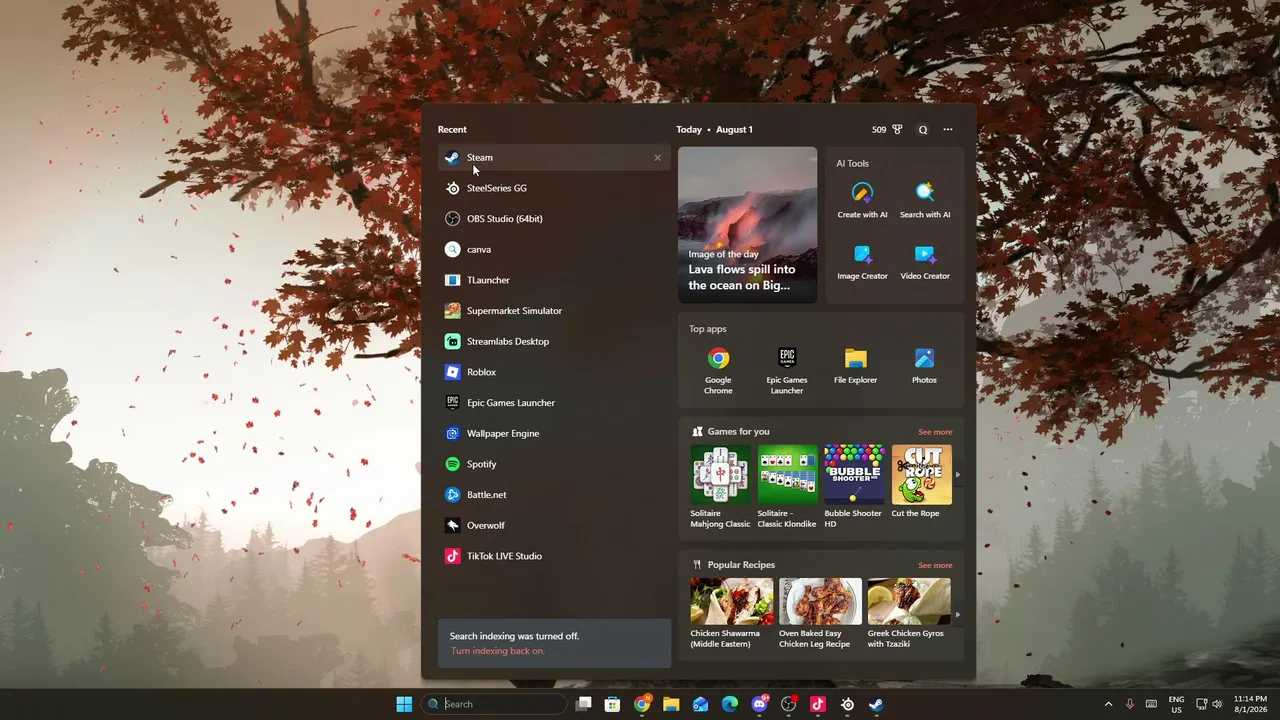
Task: Click the taskbar Search box
Action: click(x=494, y=704)
